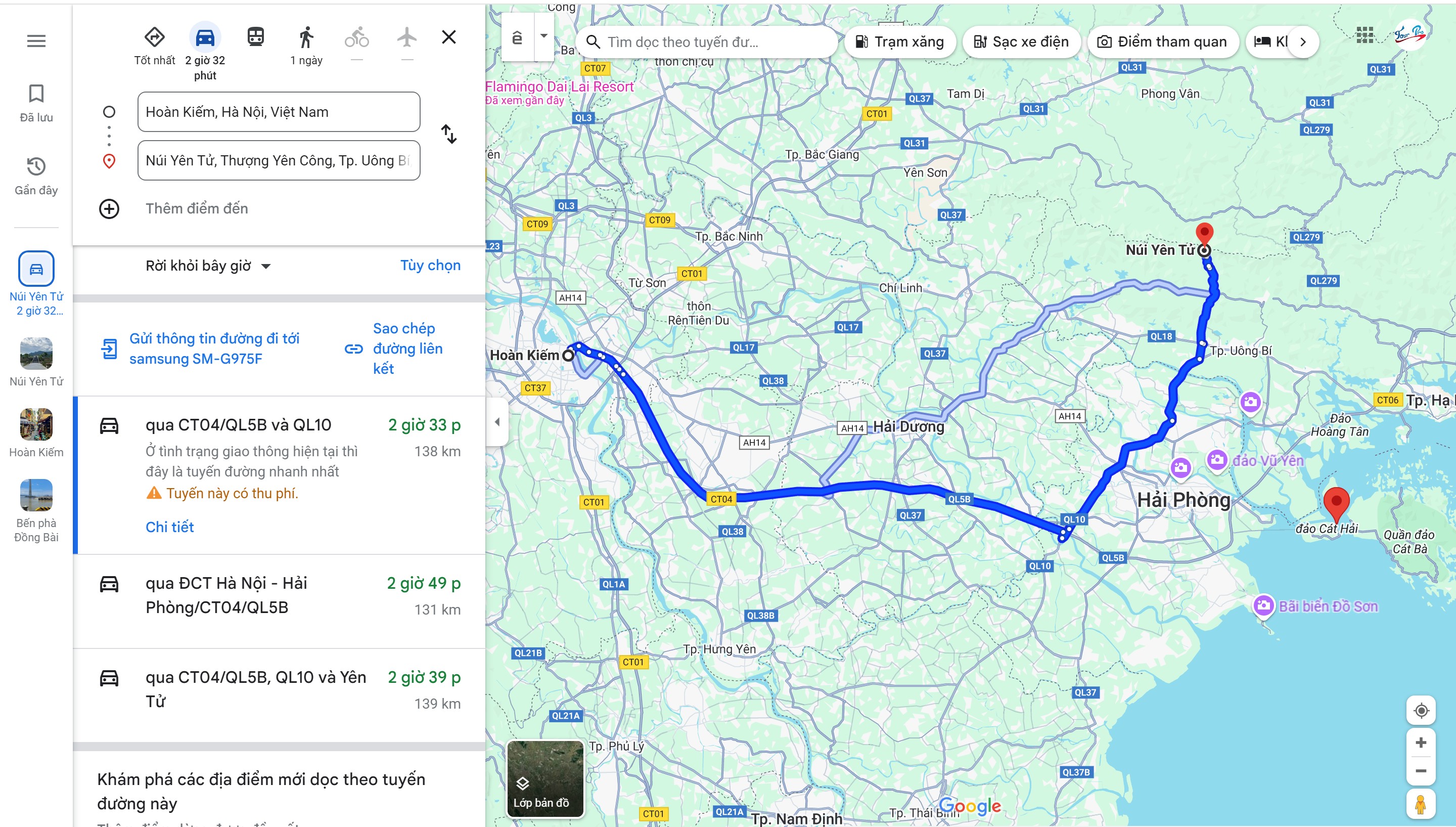This screenshot has width=1456, height=827.
Task: Select the EV charging filter chip
Action: (x=1021, y=42)
